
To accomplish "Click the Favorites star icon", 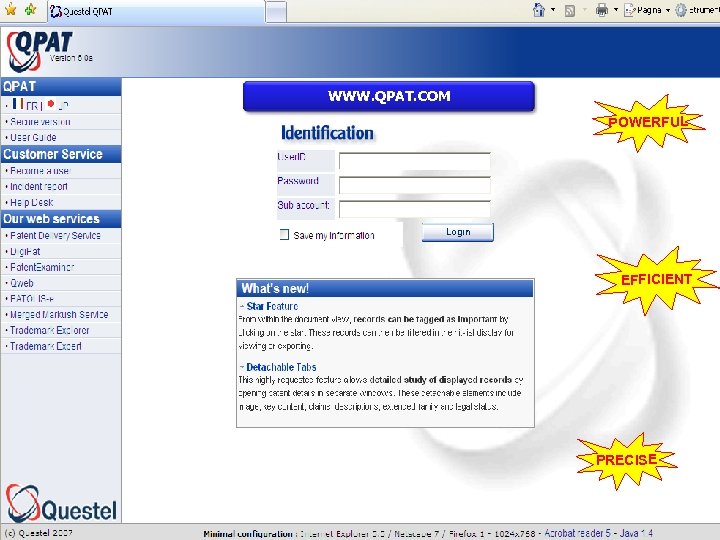I will pyautogui.click(x=10, y=9).
